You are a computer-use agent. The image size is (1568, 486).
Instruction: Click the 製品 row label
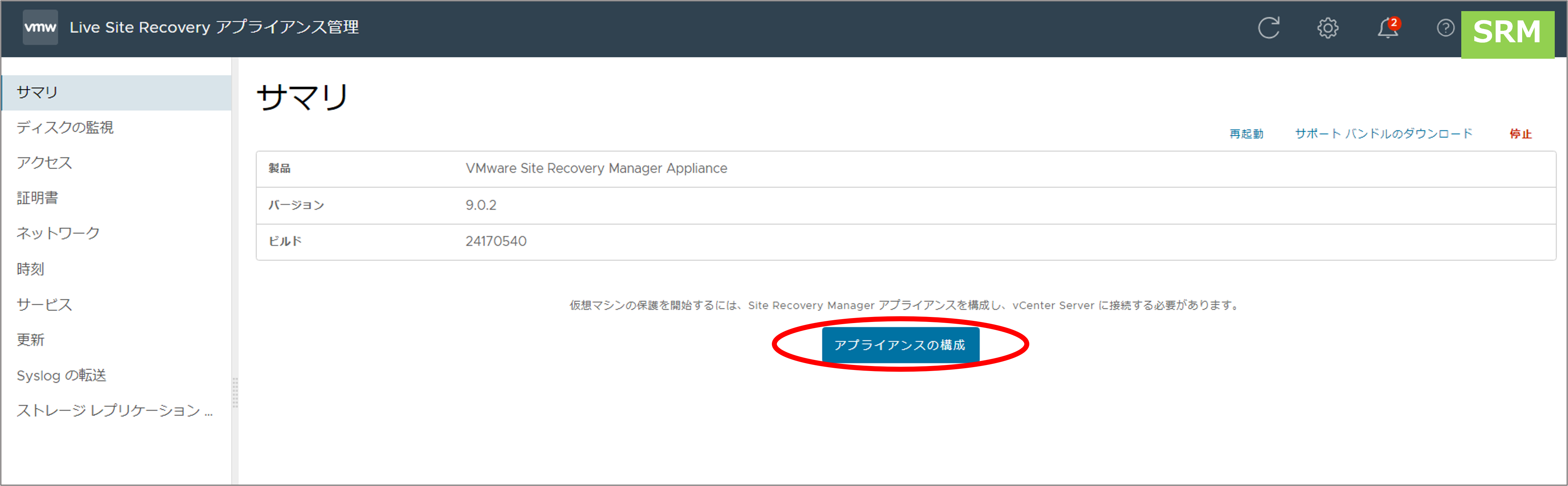tap(279, 169)
